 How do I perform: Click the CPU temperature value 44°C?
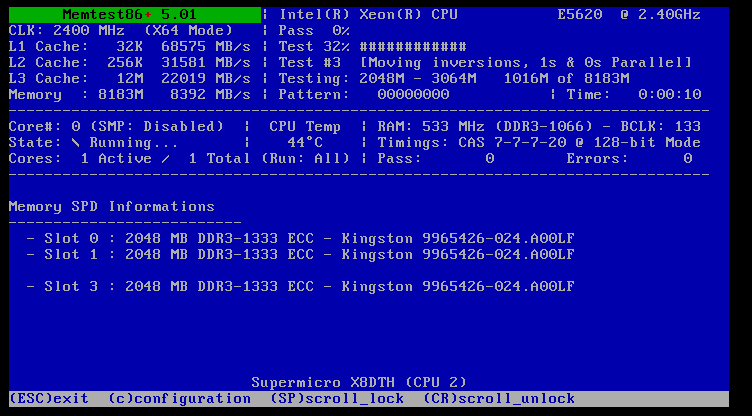305,143
